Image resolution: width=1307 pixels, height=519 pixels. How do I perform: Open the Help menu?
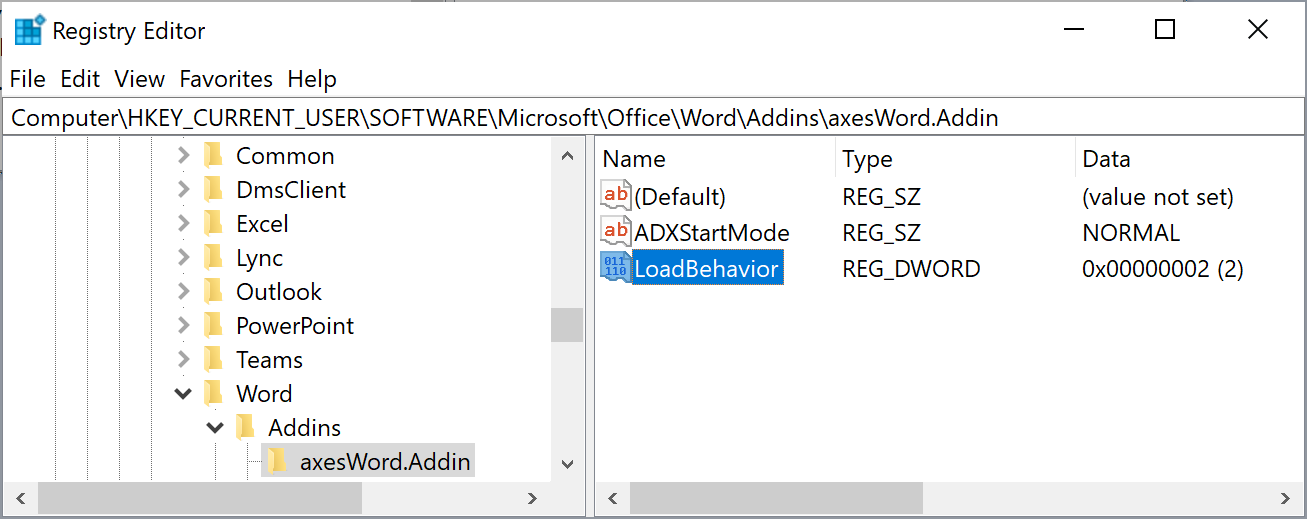(312, 79)
